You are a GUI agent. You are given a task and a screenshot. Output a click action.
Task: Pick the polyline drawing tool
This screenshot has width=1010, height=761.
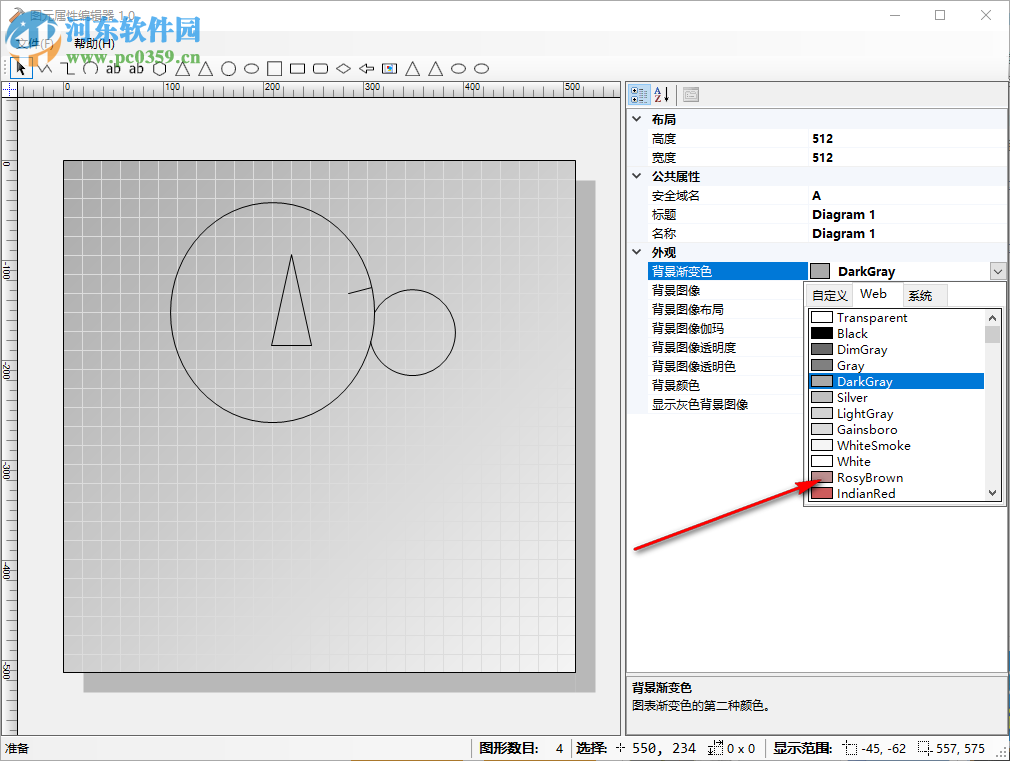click(45, 68)
